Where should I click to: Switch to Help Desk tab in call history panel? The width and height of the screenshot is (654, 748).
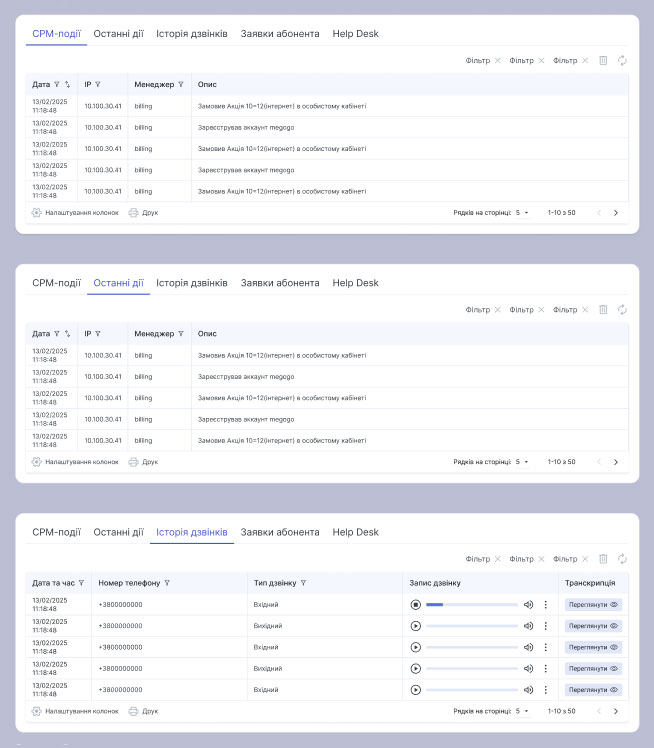point(355,533)
